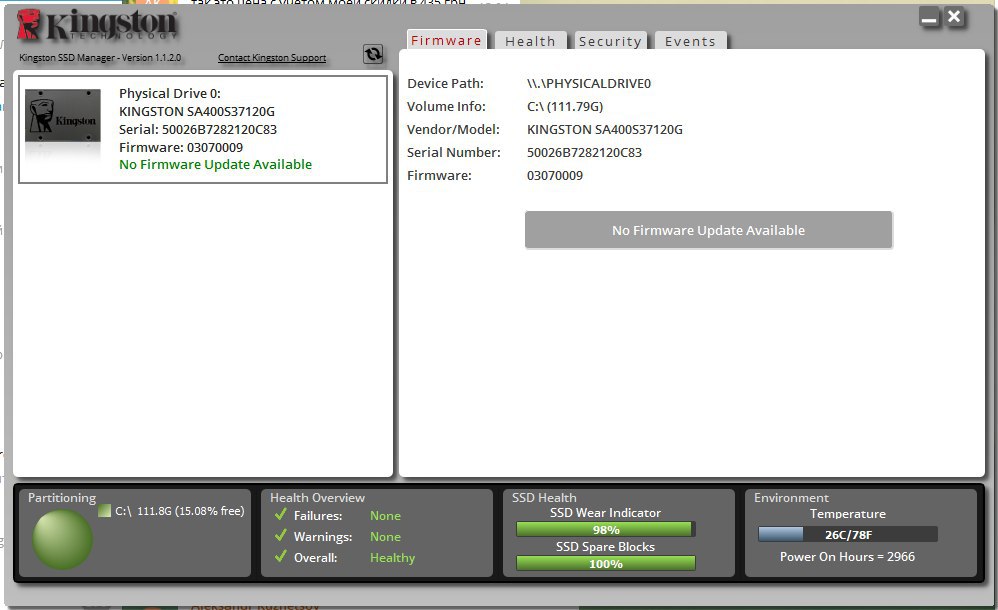Image resolution: width=998 pixels, height=610 pixels.
Task: Switch to the Firmware tab
Action: tap(446, 40)
